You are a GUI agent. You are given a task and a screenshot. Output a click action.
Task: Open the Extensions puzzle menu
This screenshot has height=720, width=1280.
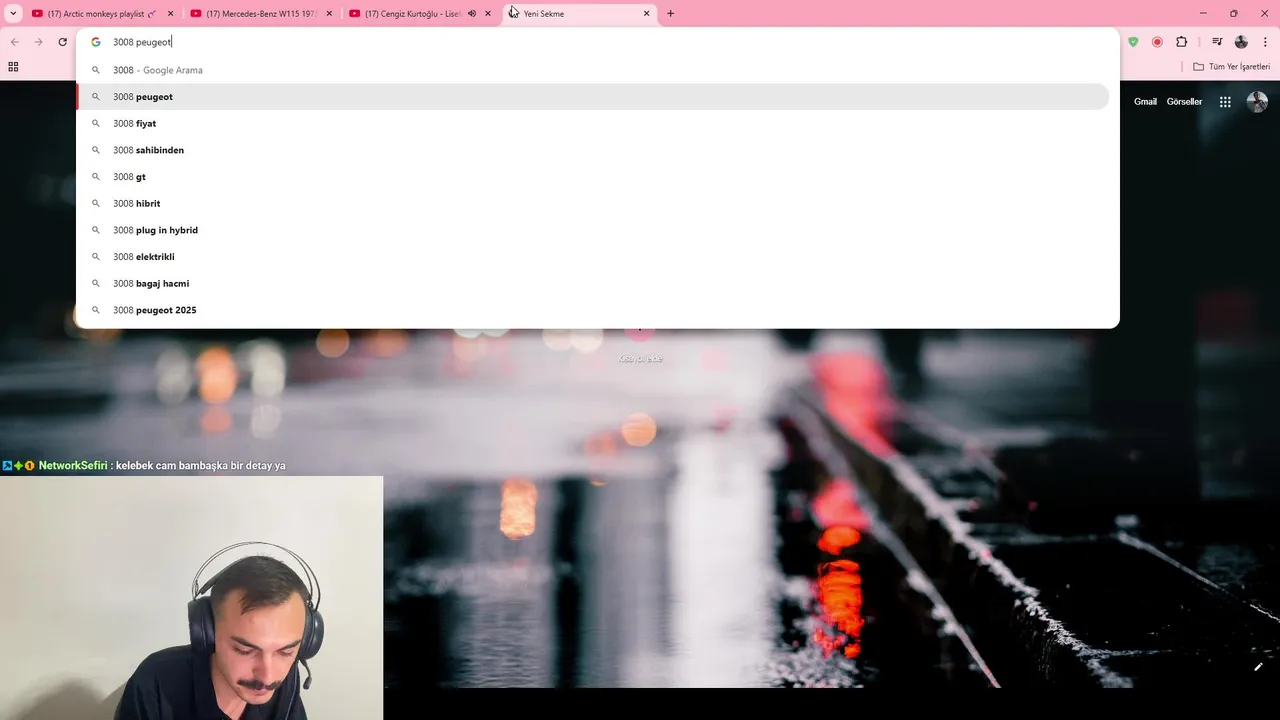coord(1182,42)
